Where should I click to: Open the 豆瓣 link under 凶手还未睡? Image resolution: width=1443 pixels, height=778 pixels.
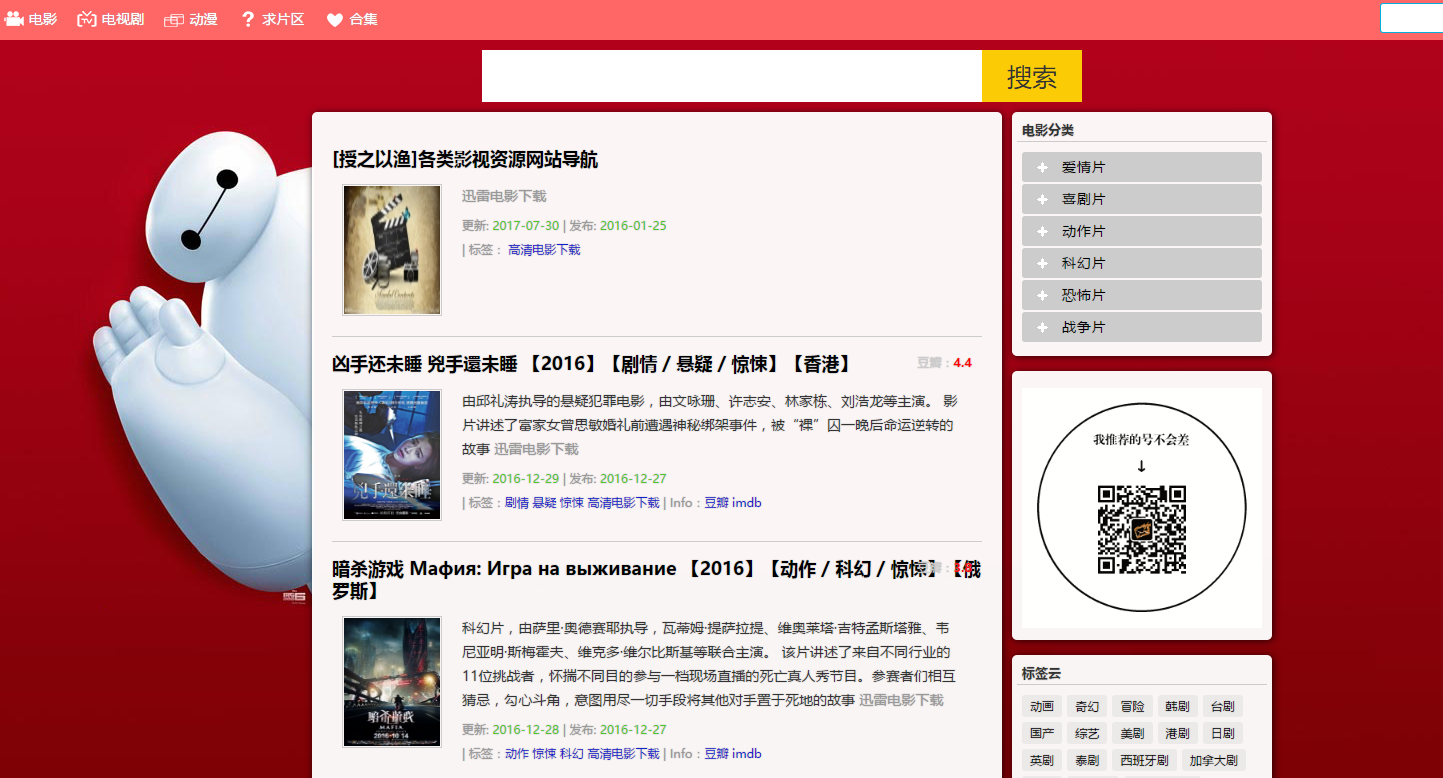pos(716,503)
